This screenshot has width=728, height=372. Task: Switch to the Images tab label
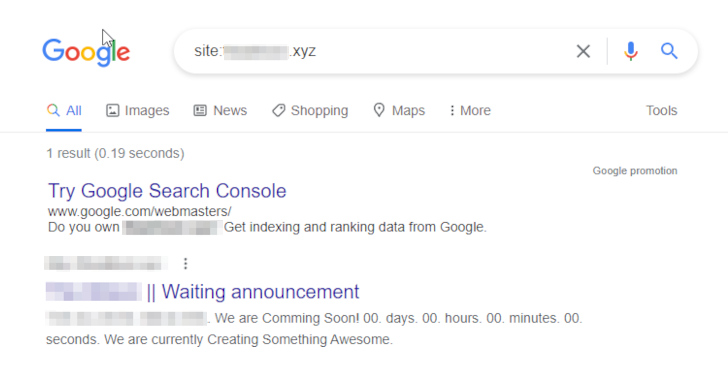(x=147, y=111)
